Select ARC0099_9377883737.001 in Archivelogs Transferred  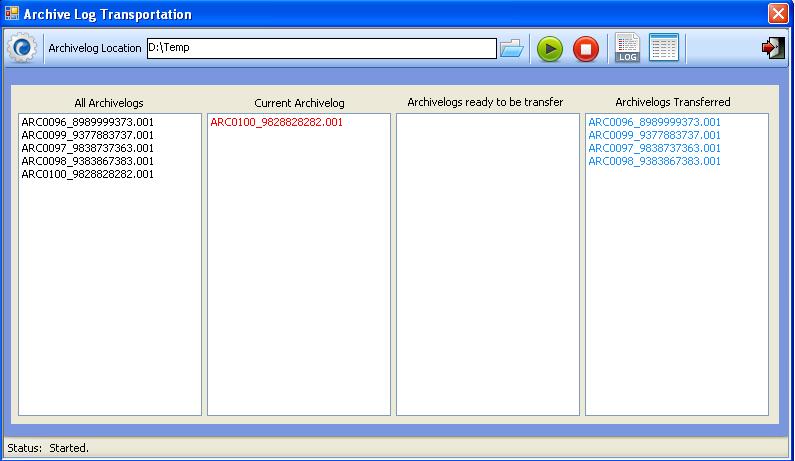click(x=654, y=135)
